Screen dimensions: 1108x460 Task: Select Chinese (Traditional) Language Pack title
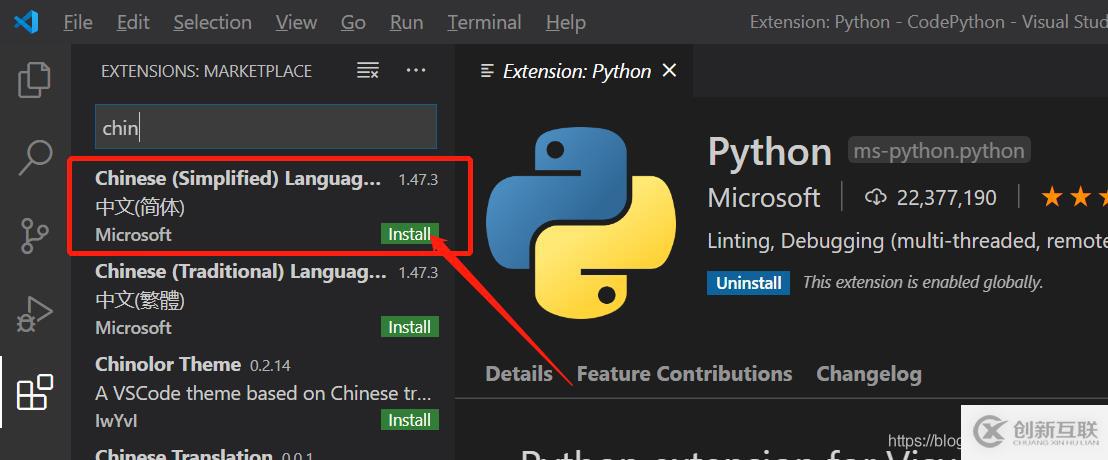point(241,271)
